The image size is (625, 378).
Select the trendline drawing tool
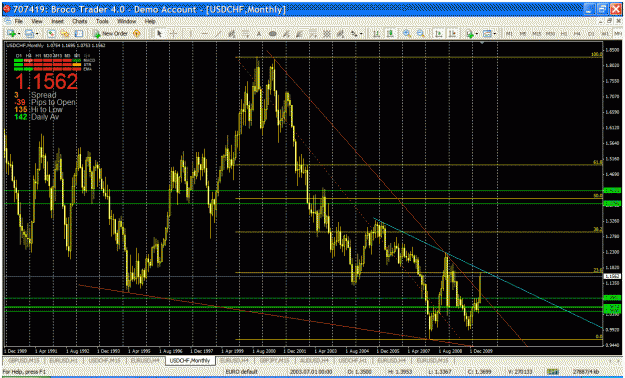pos(218,34)
